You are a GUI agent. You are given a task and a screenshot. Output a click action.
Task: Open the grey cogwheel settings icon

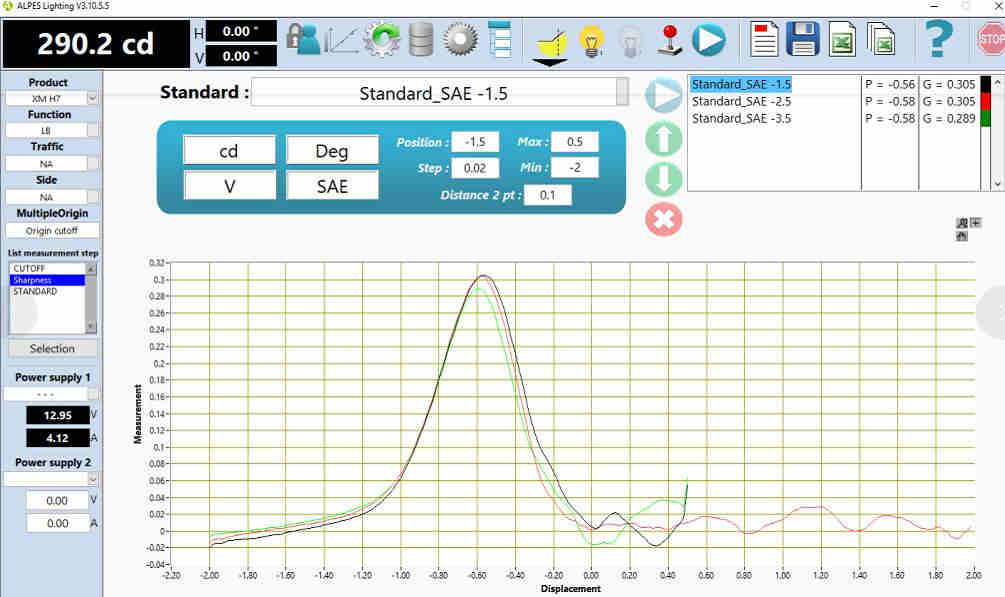click(x=460, y=39)
